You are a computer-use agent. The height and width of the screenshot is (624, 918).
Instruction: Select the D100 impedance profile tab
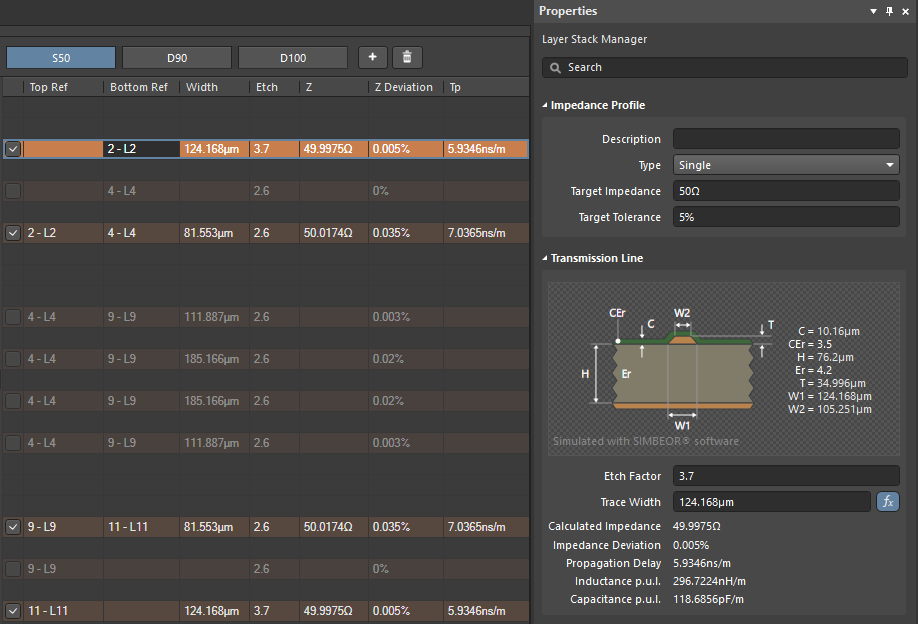pyautogui.click(x=293, y=57)
